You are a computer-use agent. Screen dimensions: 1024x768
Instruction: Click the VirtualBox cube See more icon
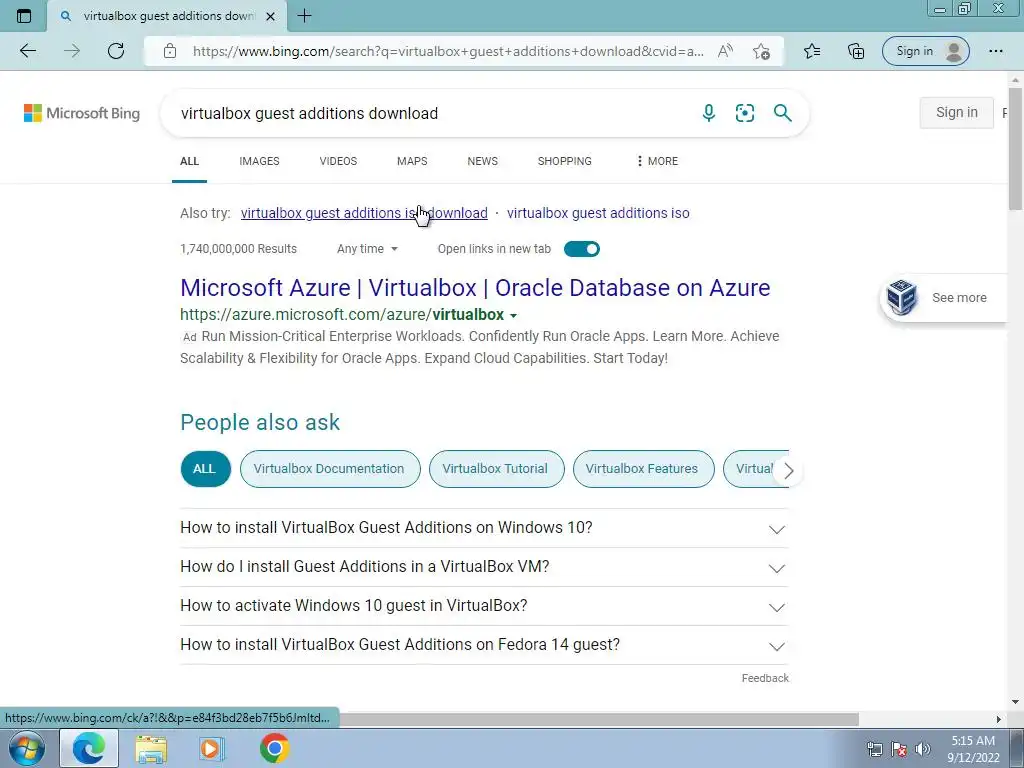pos(903,297)
